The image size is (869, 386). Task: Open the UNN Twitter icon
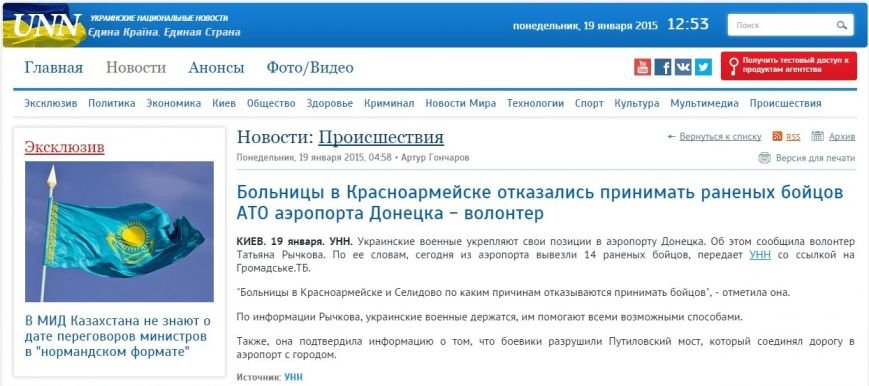[703, 67]
